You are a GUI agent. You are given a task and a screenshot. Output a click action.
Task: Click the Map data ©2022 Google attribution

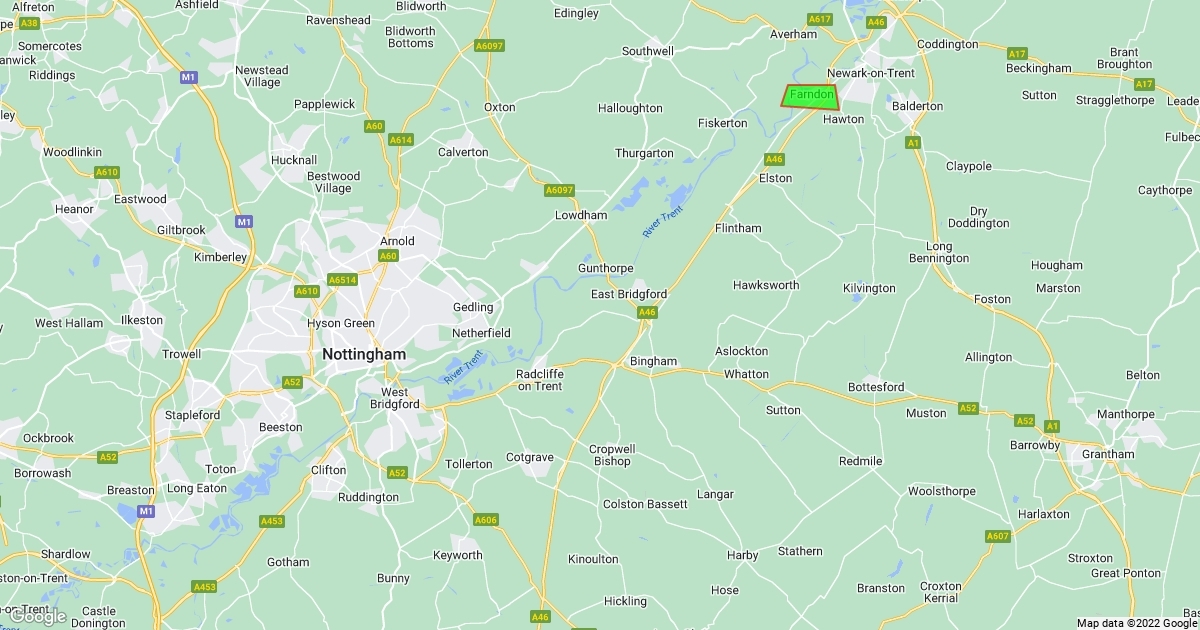[1137, 623]
